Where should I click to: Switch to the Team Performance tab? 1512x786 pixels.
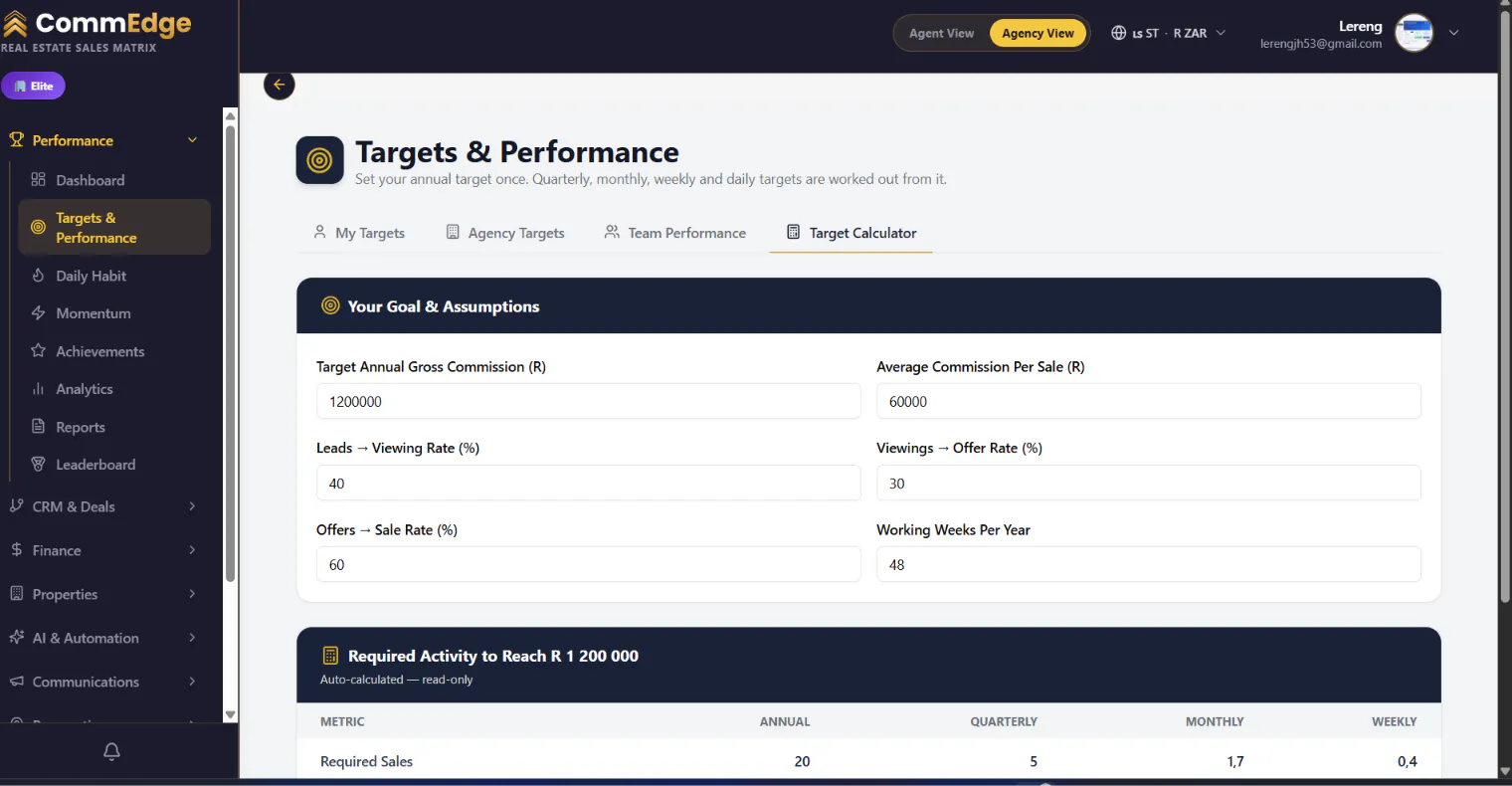pos(675,233)
